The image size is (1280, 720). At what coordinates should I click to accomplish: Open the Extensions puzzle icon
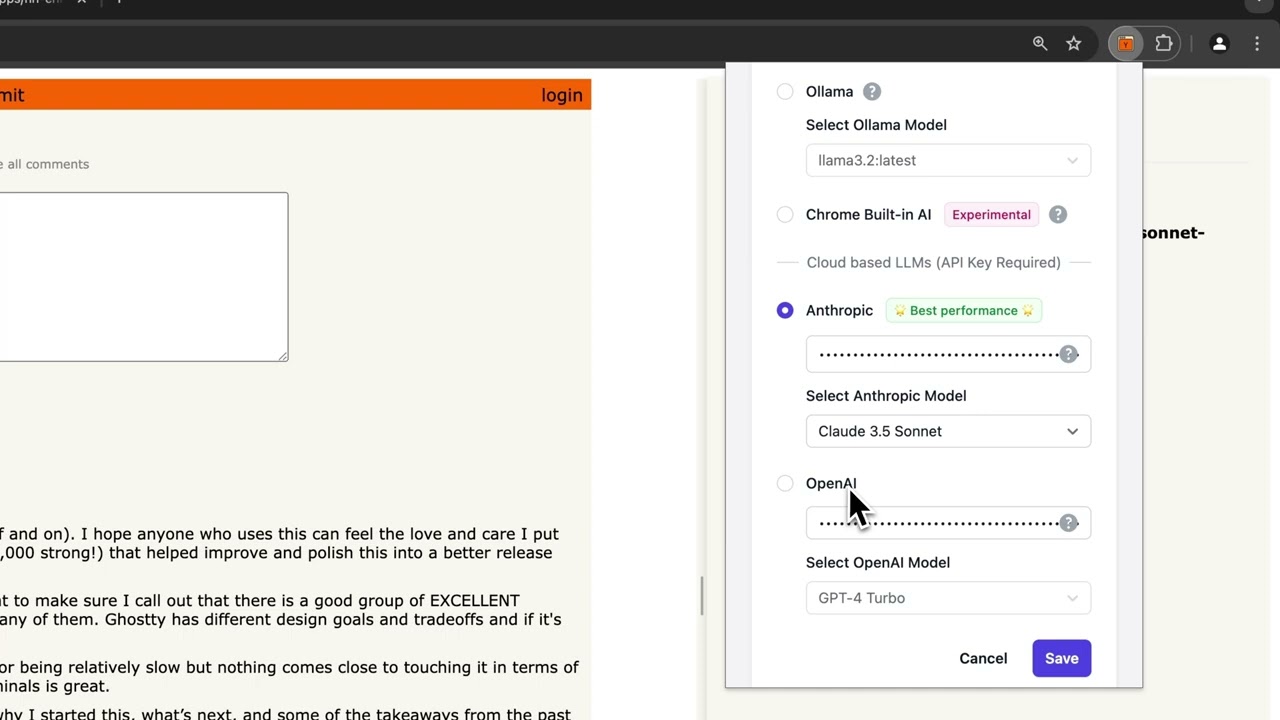coord(1164,43)
